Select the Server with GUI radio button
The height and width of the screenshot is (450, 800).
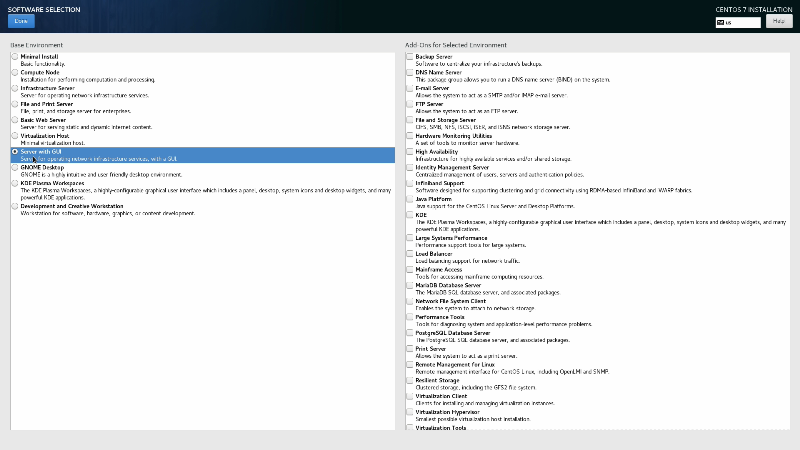coord(15,152)
